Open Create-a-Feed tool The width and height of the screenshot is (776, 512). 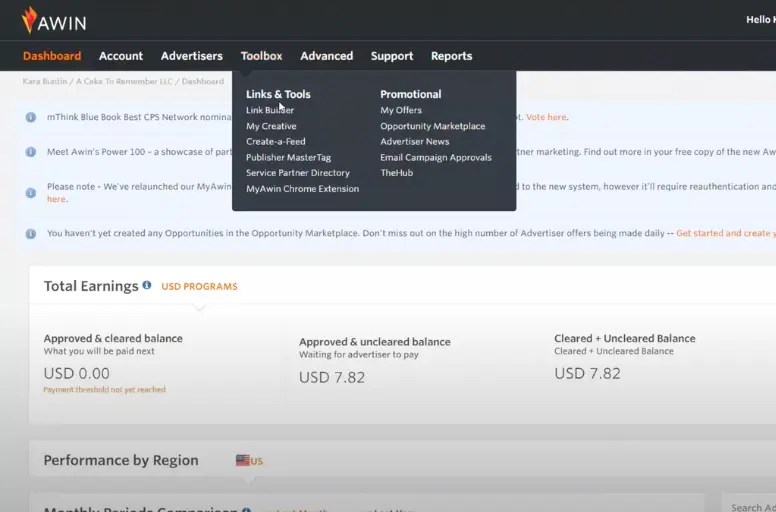(x=276, y=141)
